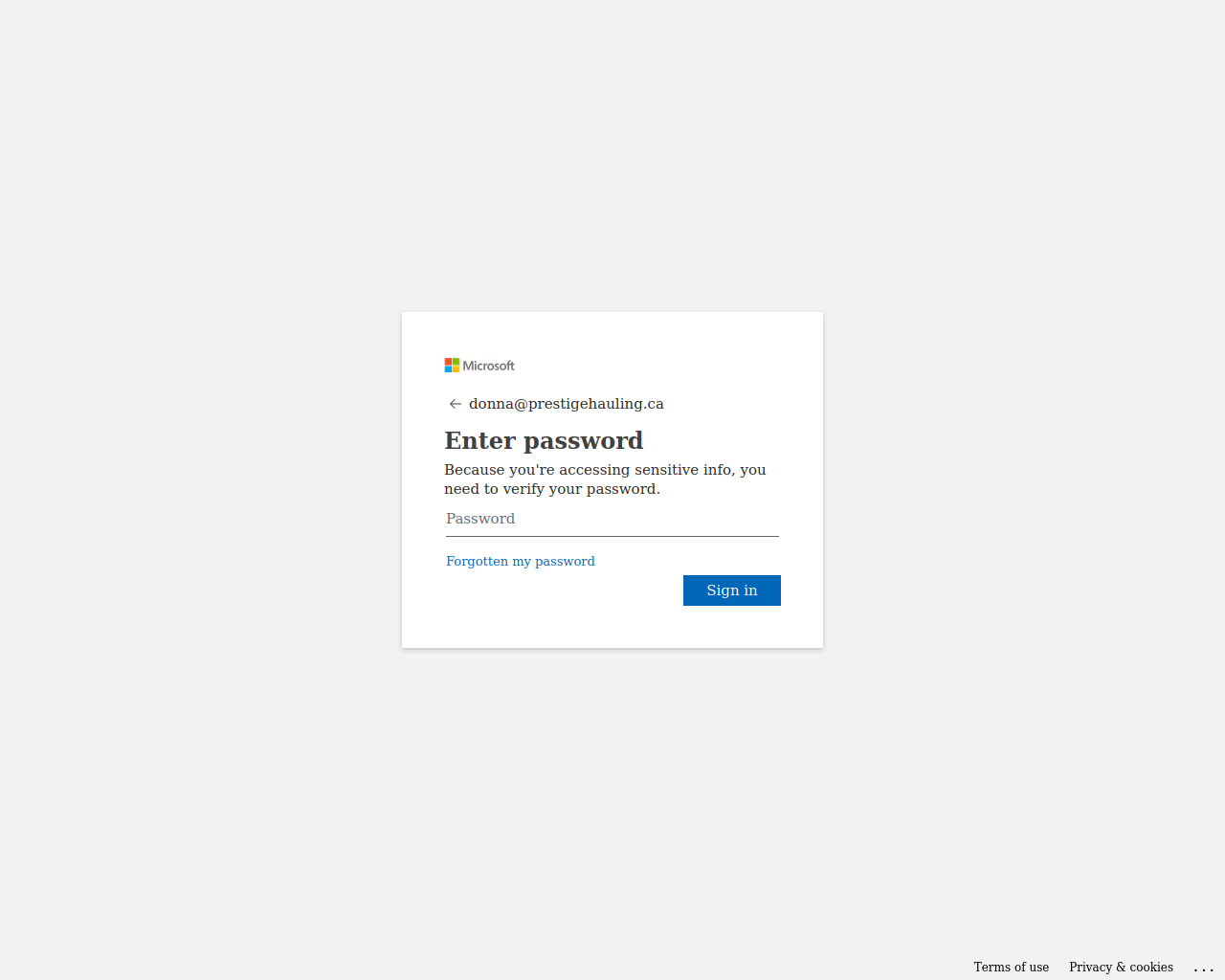Click the word "Enter" in the heading
The image size is (1225, 980).
(480, 440)
